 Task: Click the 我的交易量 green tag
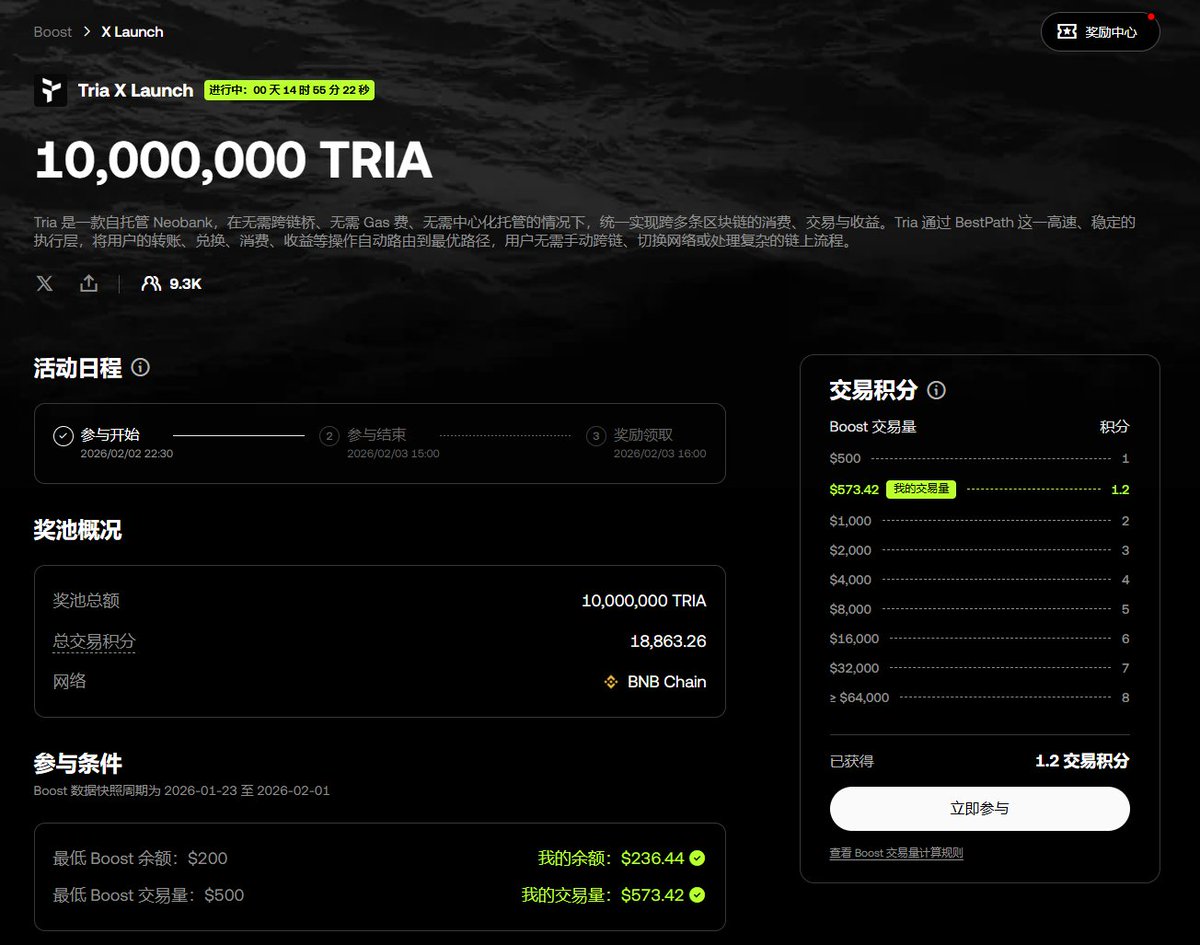point(921,489)
